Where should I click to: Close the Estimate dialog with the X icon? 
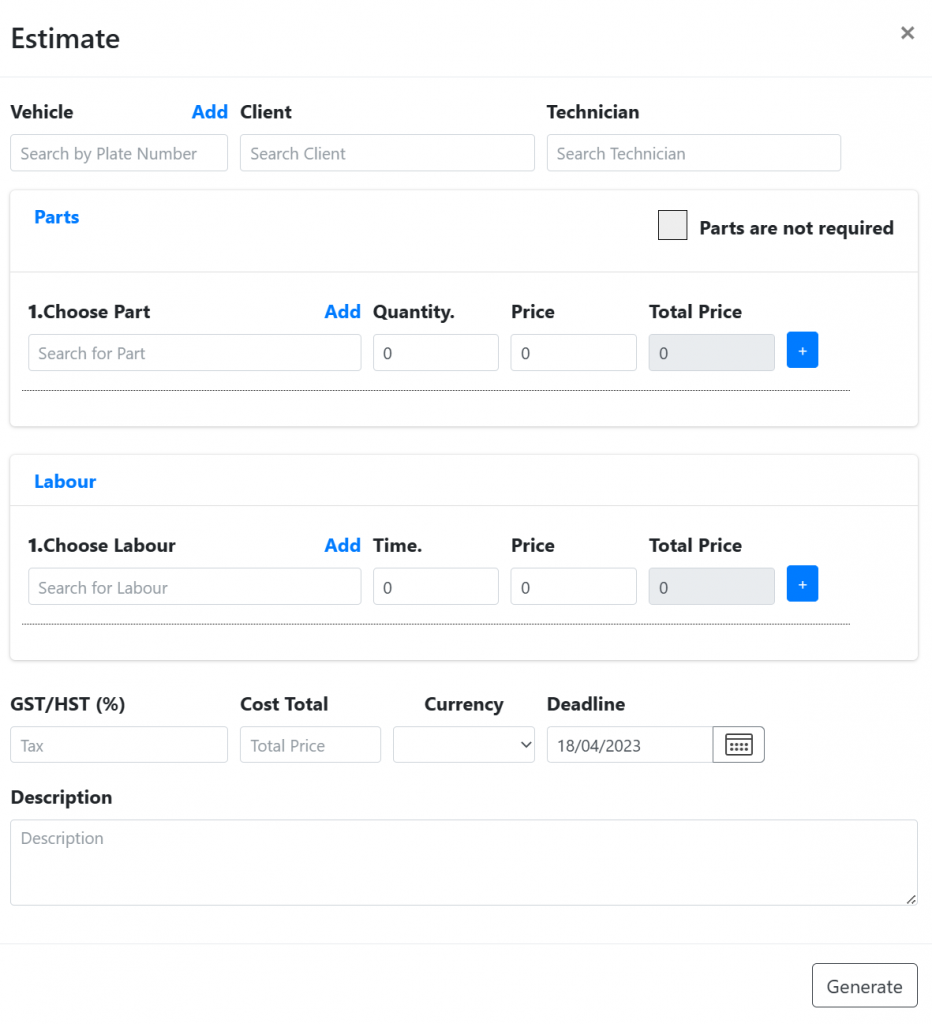click(907, 33)
